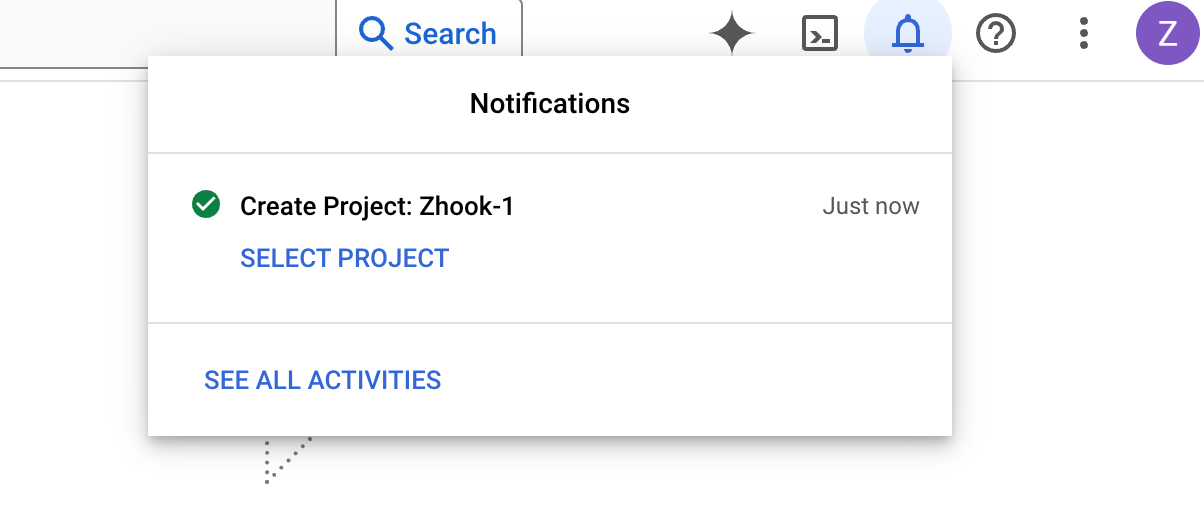This screenshot has height=512, width=1204.
Task: Open the Gemini AI sparkle assistant
Action: [731, 34]
